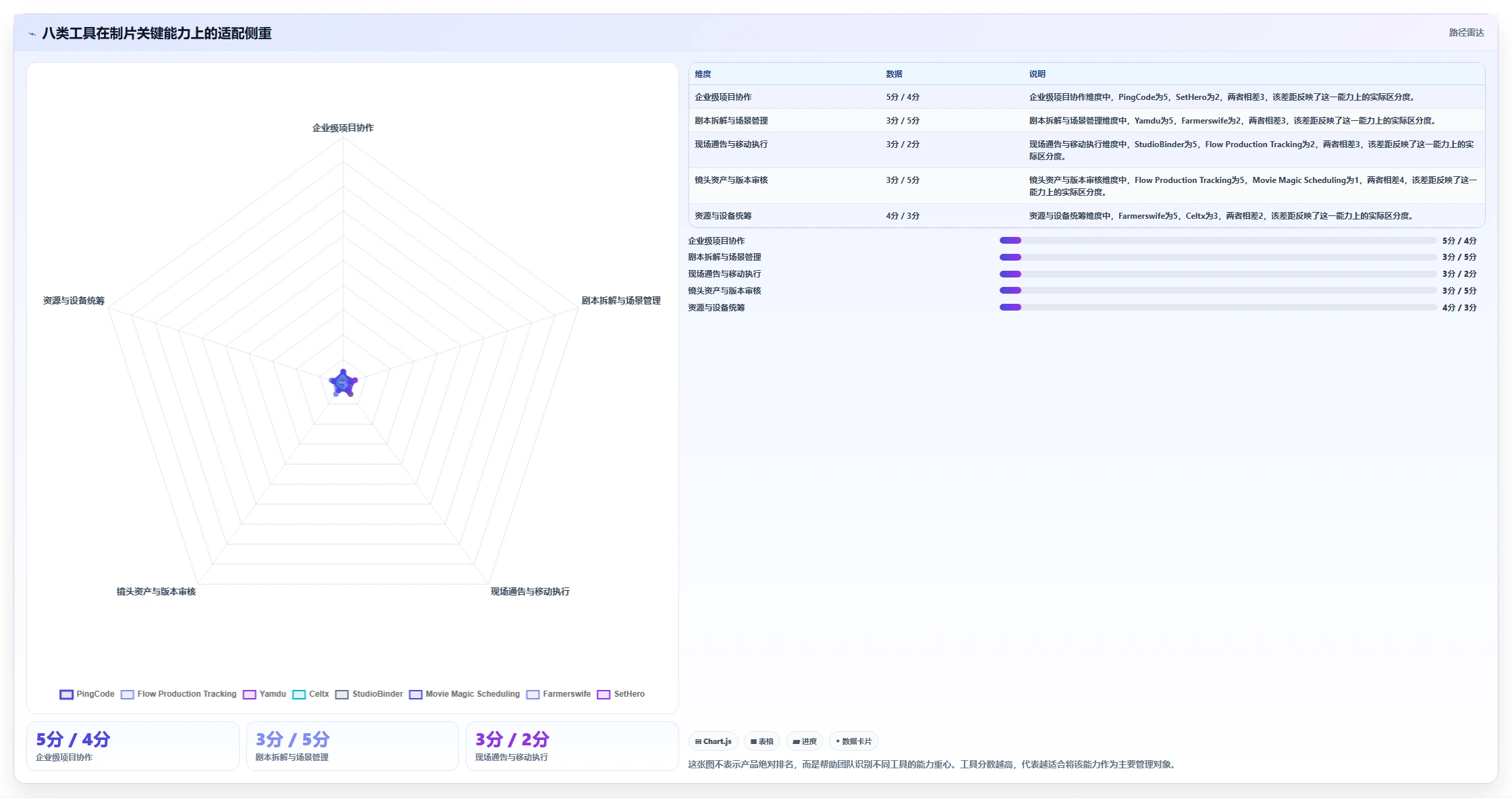Click the 数据卡片 tag chip

coord(854,741)
